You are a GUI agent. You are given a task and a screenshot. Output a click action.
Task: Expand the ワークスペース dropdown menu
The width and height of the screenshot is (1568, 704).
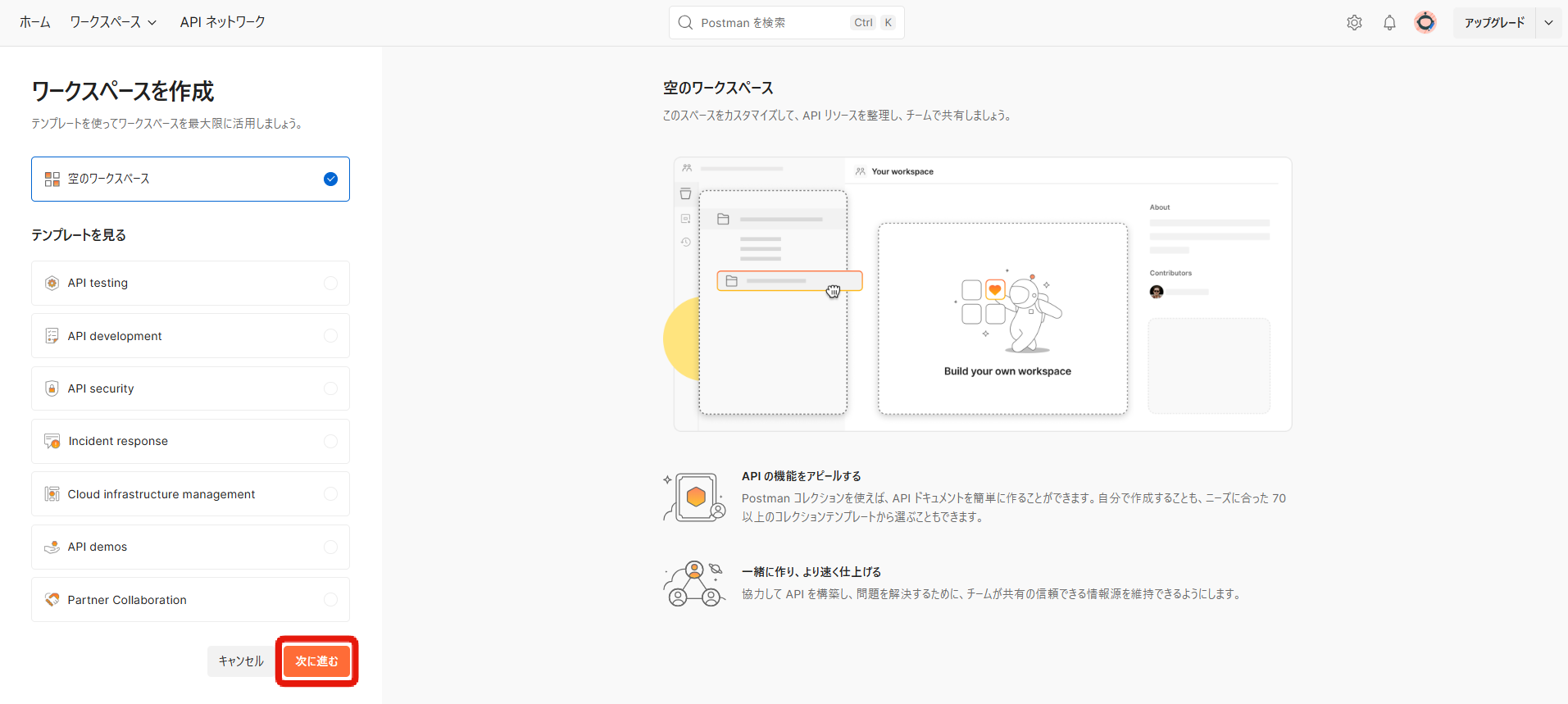(113, 22)
